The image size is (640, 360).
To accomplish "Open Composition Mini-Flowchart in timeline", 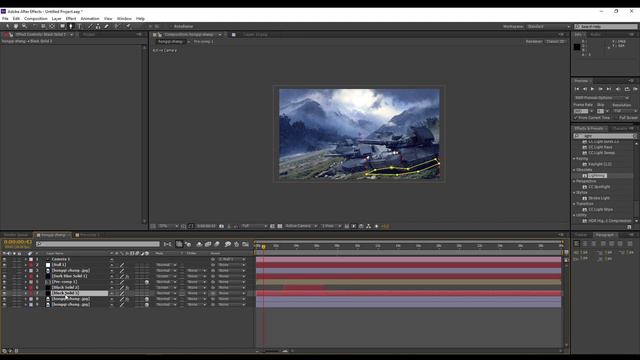I will [x=167, y=244].
